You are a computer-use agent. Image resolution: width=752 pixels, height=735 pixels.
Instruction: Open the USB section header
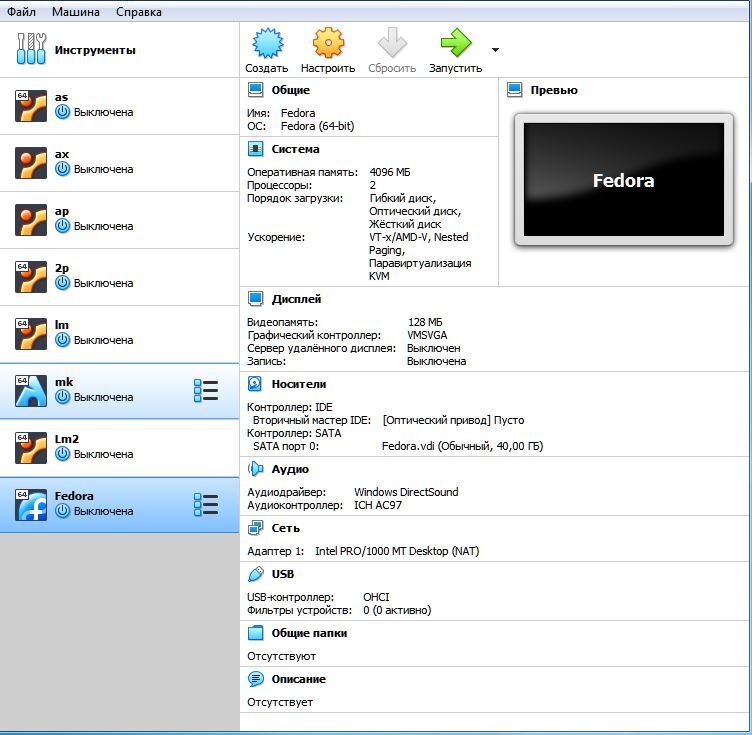tap(282, 574)
